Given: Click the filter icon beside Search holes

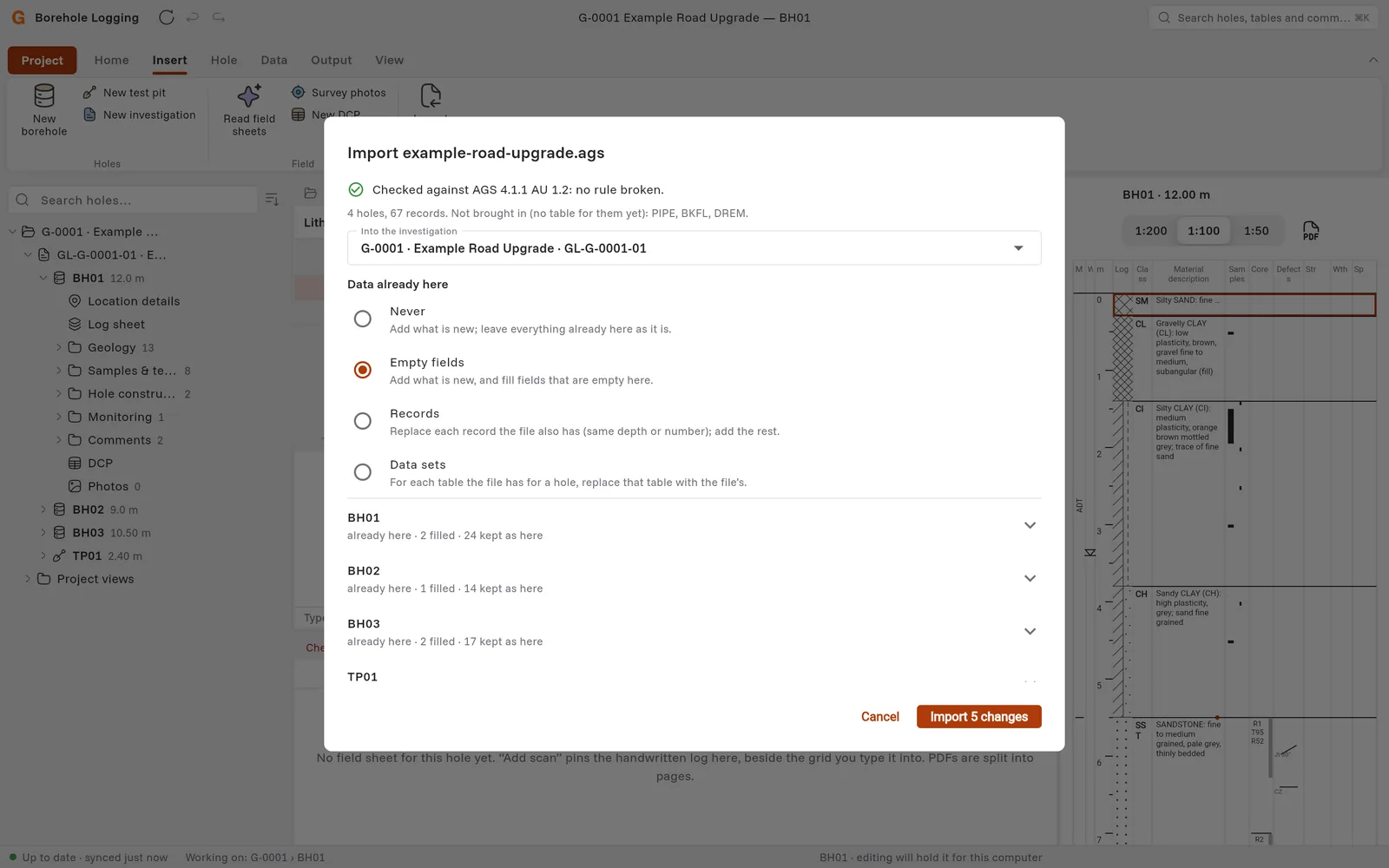Looking at the screenshot, I should (272, 200).
